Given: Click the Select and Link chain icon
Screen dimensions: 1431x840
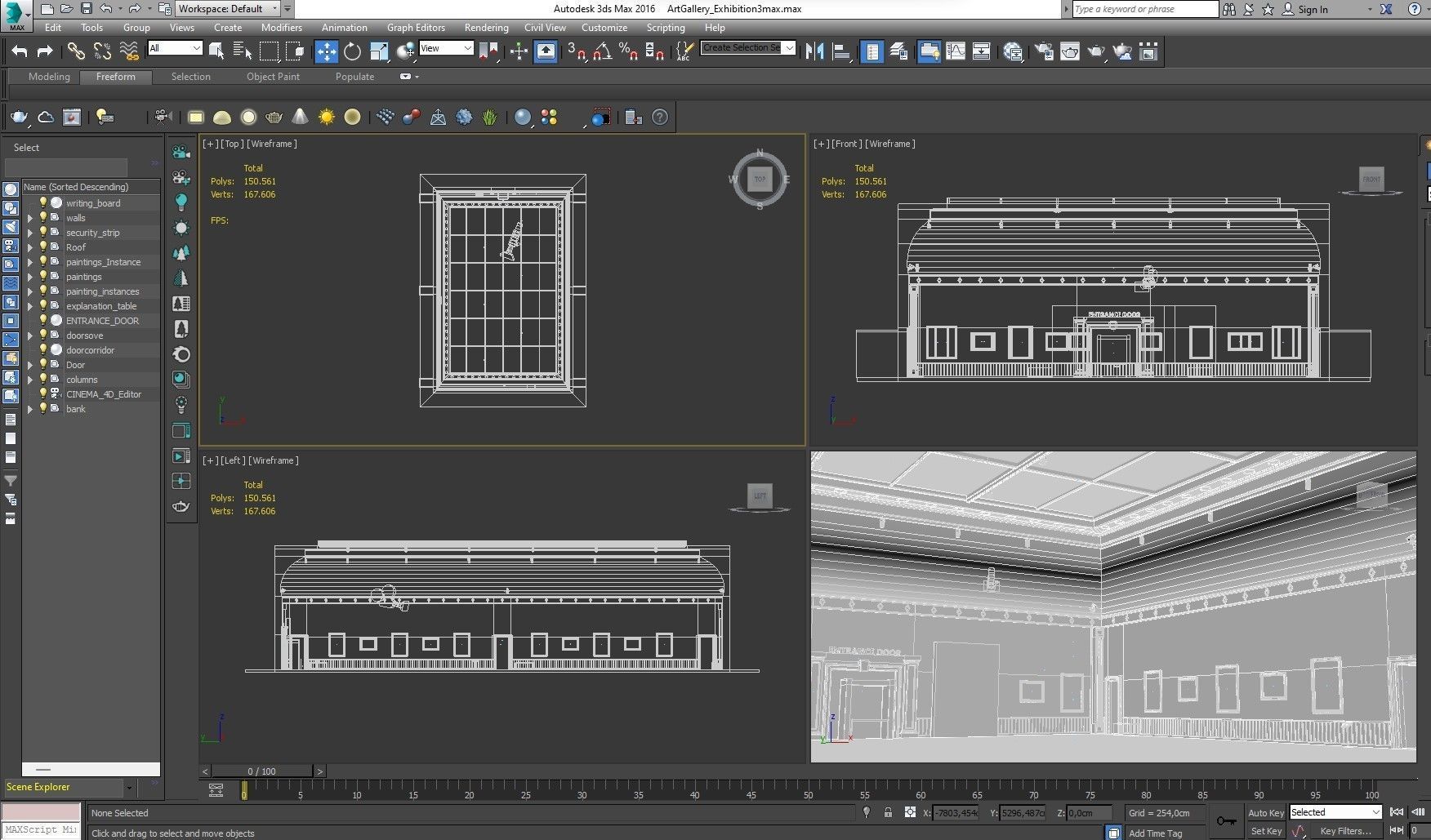Looking at the screenshot, I should point(75,51).
